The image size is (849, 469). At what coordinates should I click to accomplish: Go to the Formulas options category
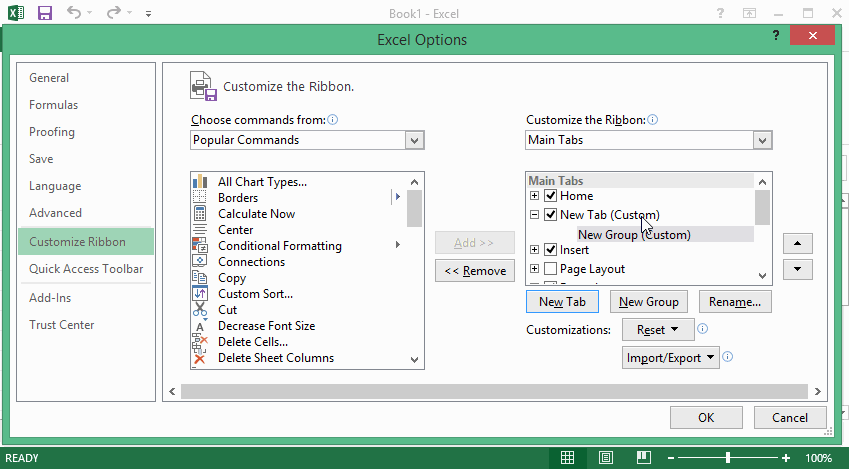click(x=54, y=105)
